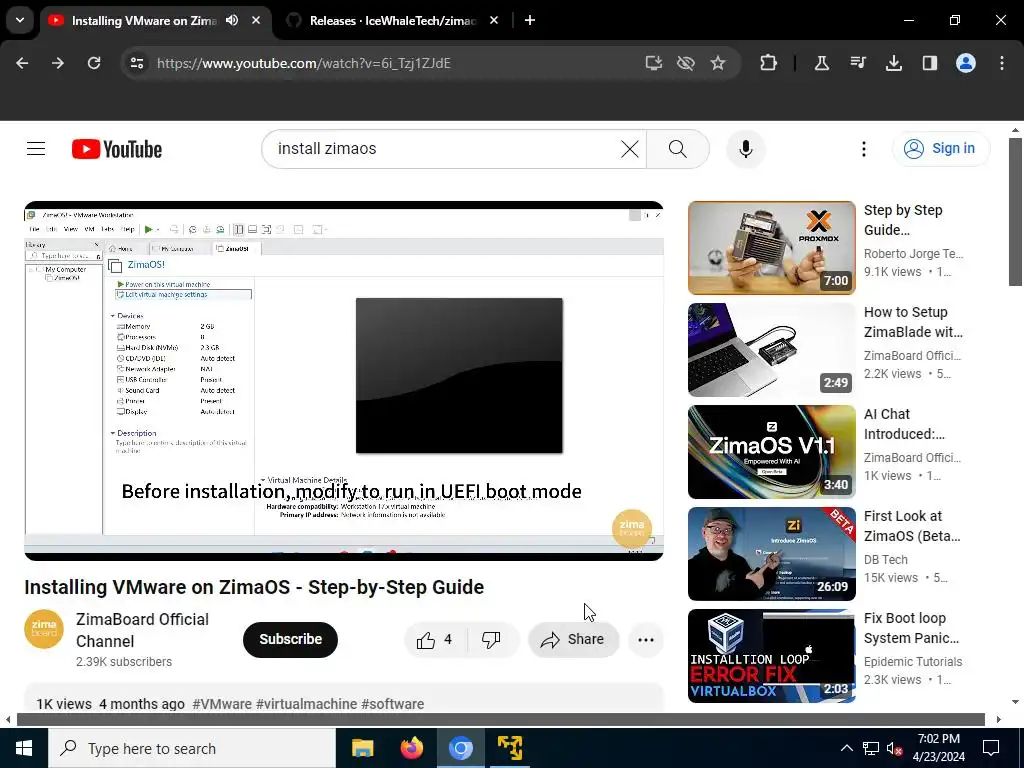Show hidden system tray icons
Image resolution: width=1024 pixels, height=768 pixels.
(846, 748)
